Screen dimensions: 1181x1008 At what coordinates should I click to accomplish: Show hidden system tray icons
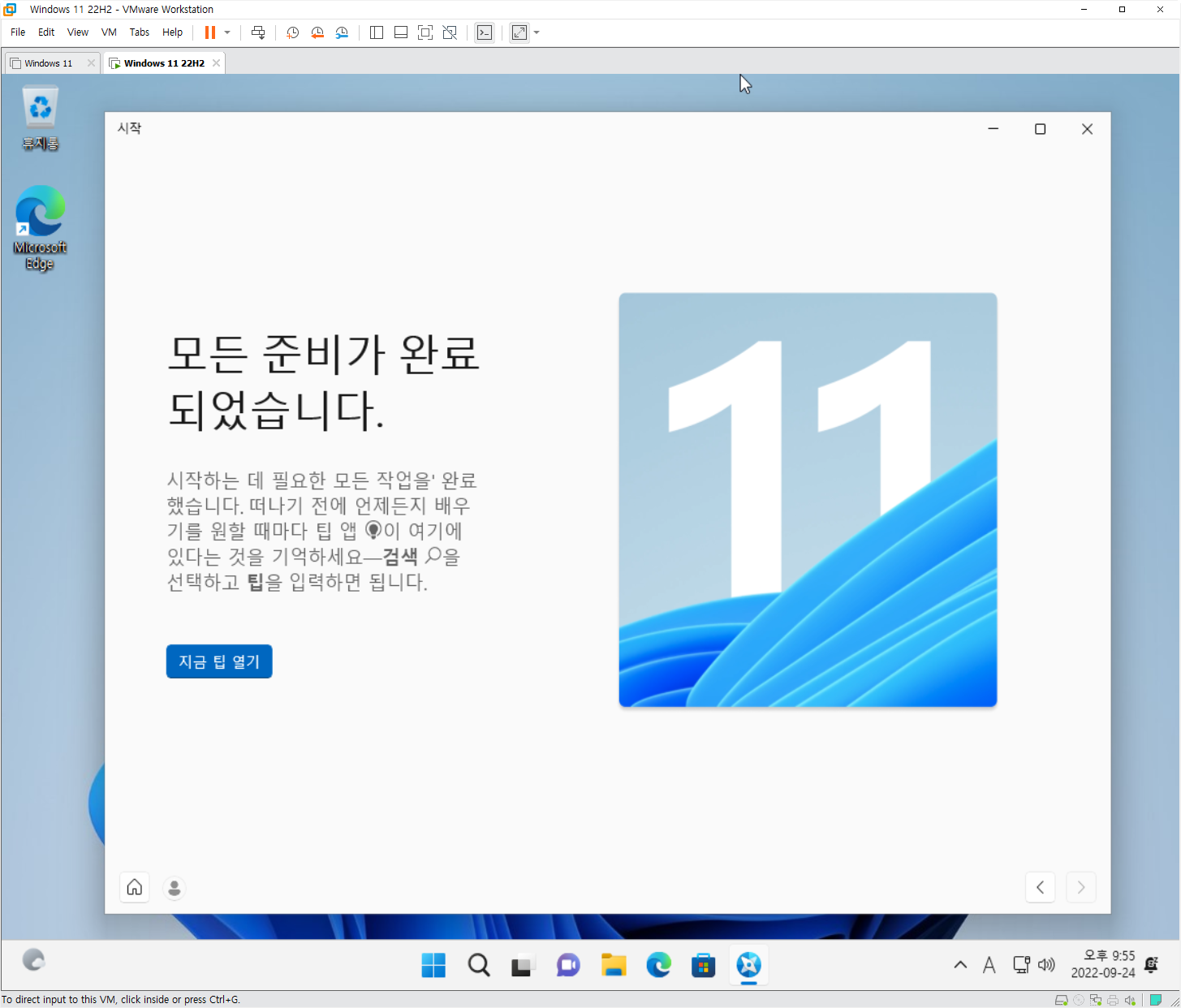[x=960, y=965]
